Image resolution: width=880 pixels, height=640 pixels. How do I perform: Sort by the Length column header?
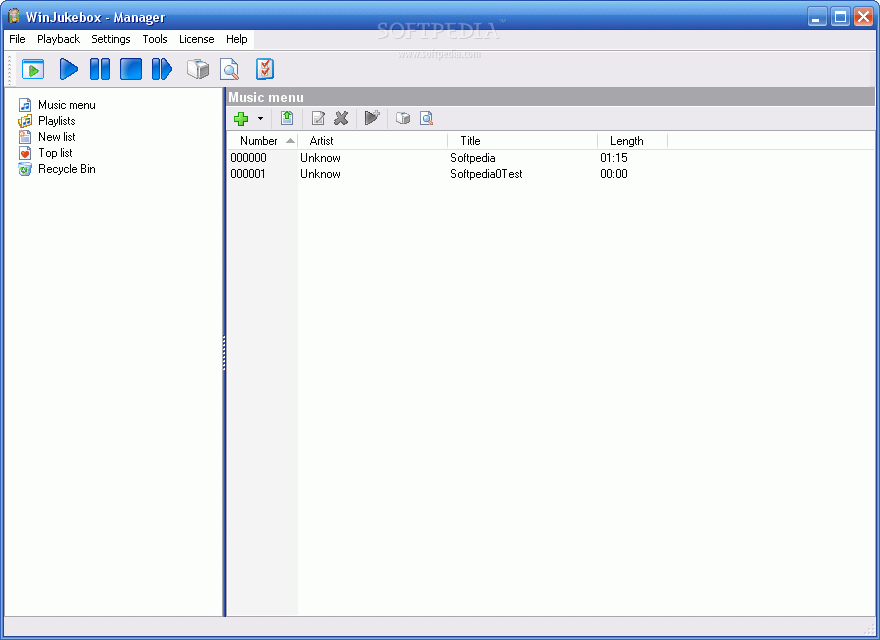pyautogui.click(x=632, y=141)
